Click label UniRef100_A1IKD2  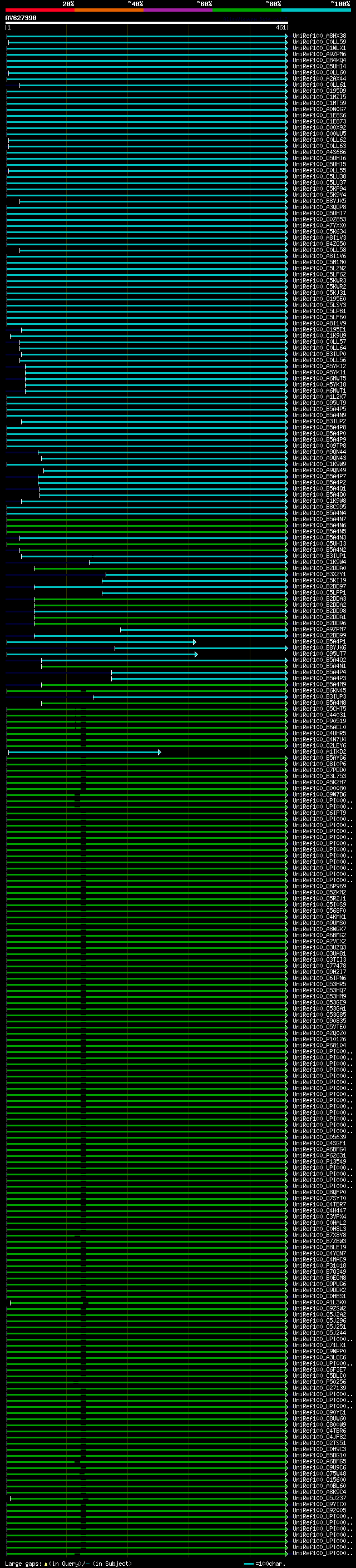point(319,753)
